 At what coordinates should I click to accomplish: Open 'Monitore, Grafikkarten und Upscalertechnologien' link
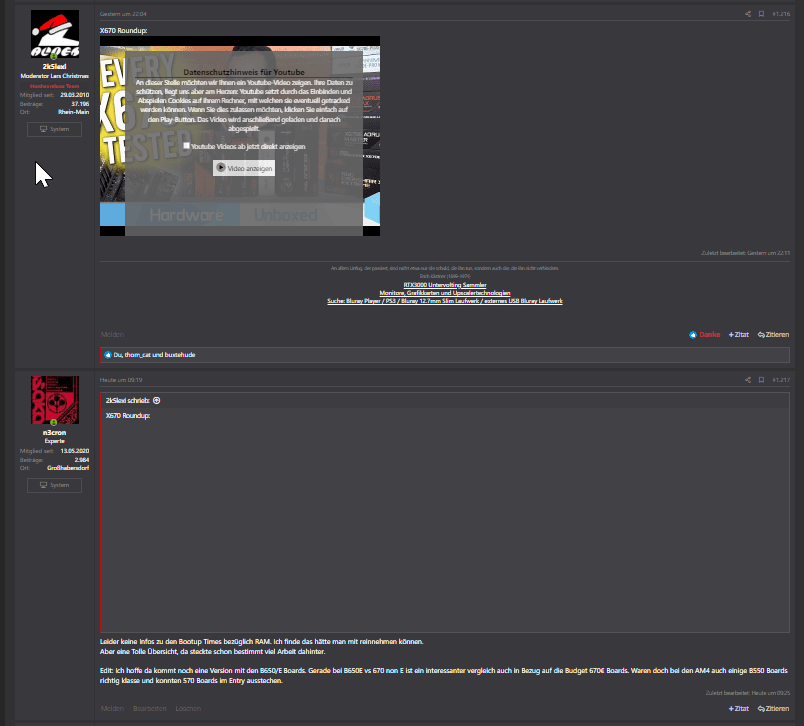point(445,293)
